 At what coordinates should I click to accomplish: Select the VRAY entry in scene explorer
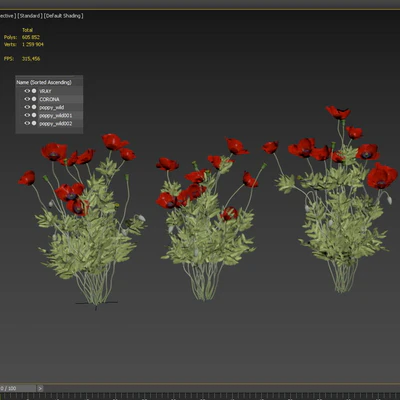click(45, 91)
